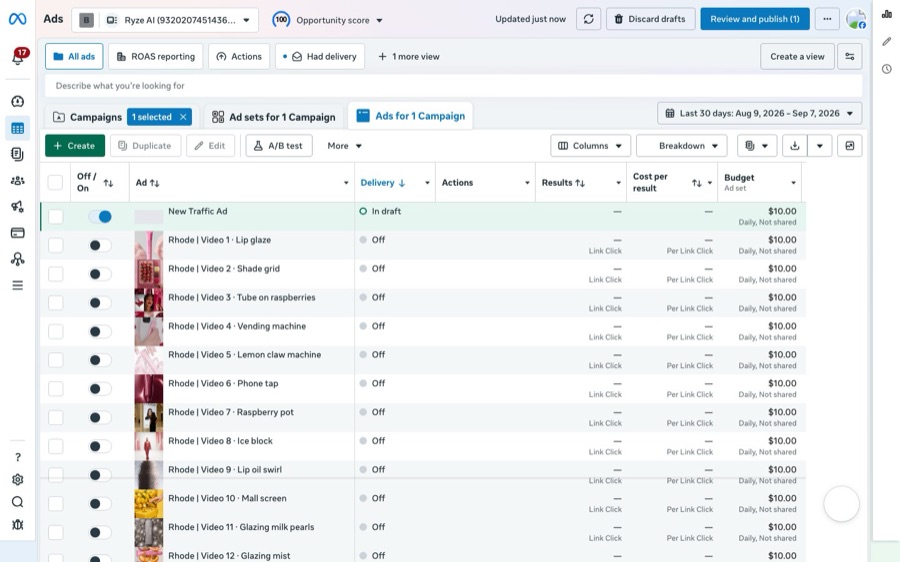Open Breakdown dropdown
This screenshot has width=900, height=562.
[681, 146]
